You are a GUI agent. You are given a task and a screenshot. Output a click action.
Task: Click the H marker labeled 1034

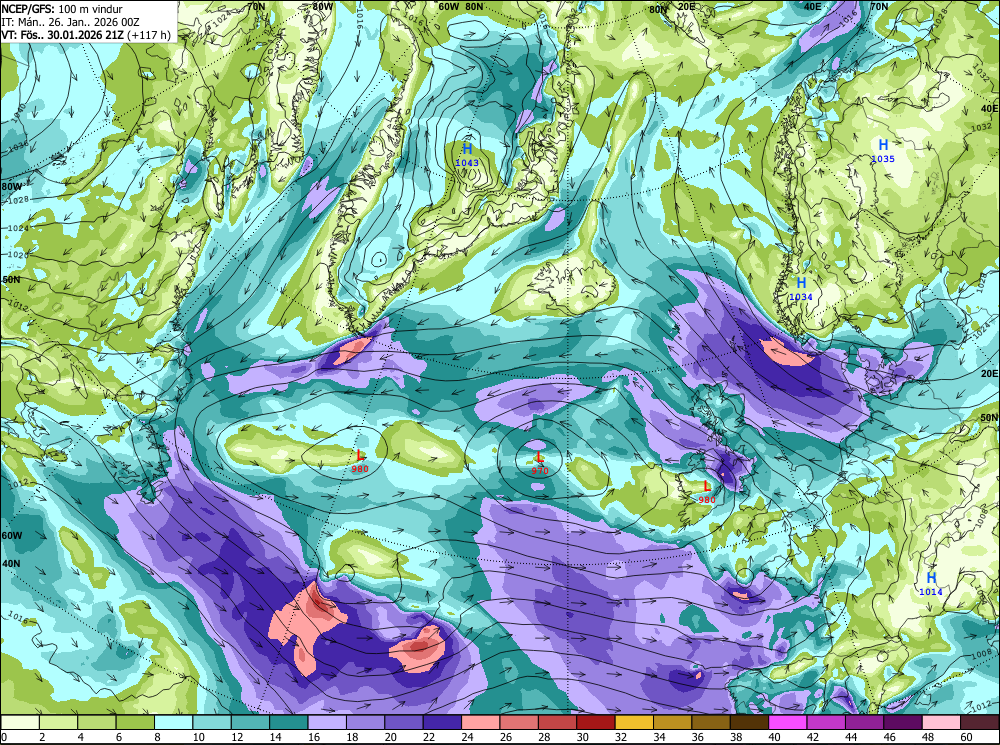pyautogui.click(x=801, y=283)
